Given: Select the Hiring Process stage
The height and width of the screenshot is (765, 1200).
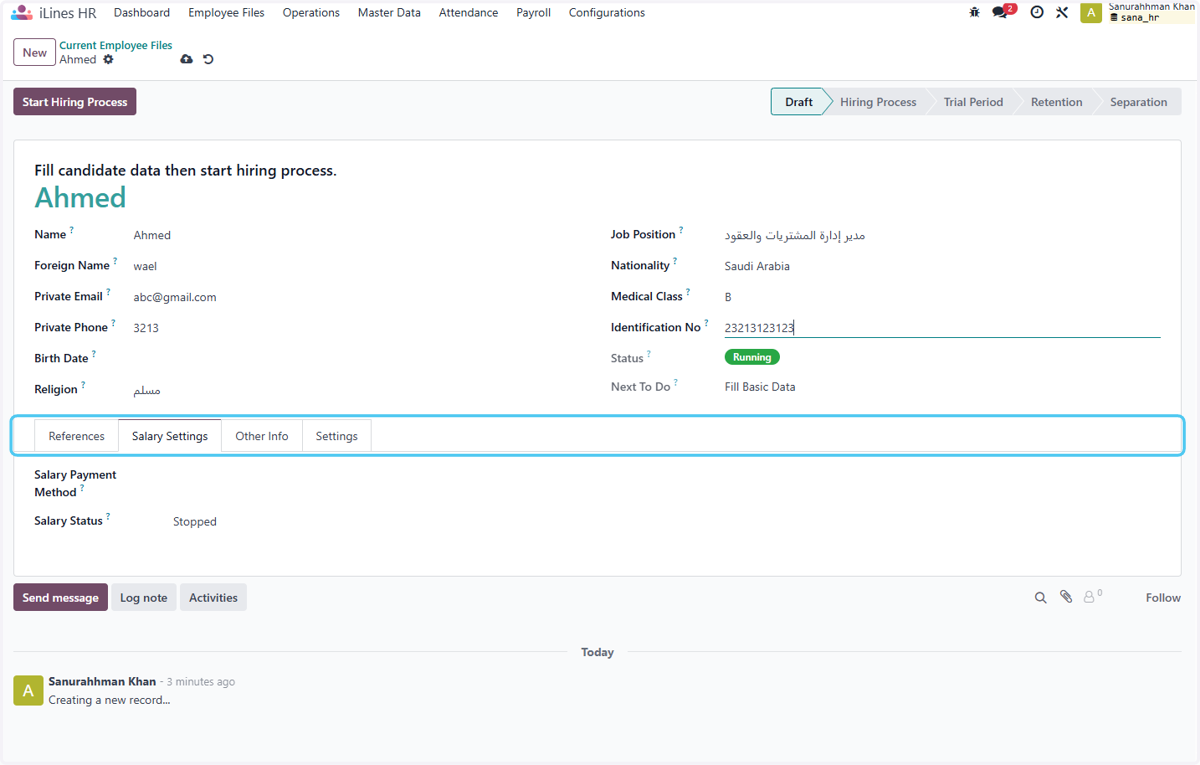Looking at the screenshot, I should 878,102.
